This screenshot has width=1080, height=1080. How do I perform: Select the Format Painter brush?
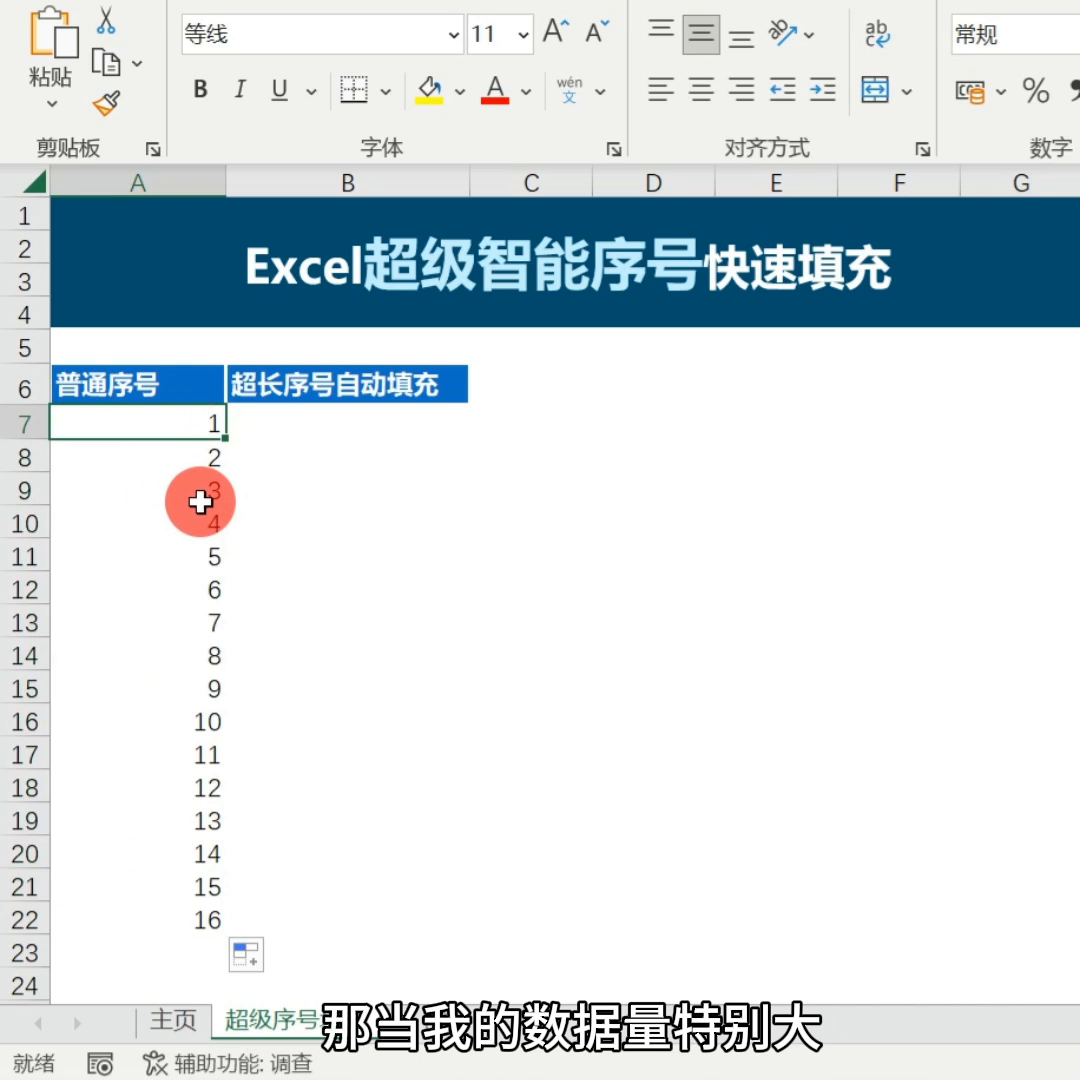click(106, 103)
